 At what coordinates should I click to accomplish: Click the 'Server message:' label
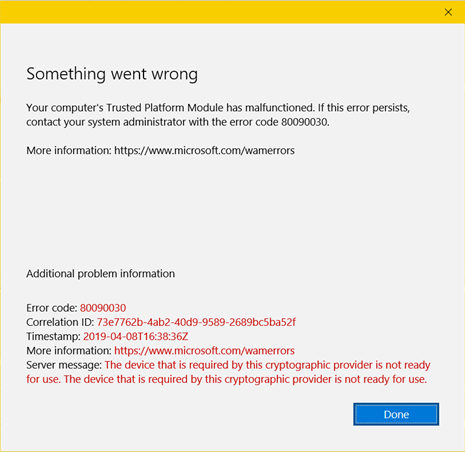click(64, 365)
